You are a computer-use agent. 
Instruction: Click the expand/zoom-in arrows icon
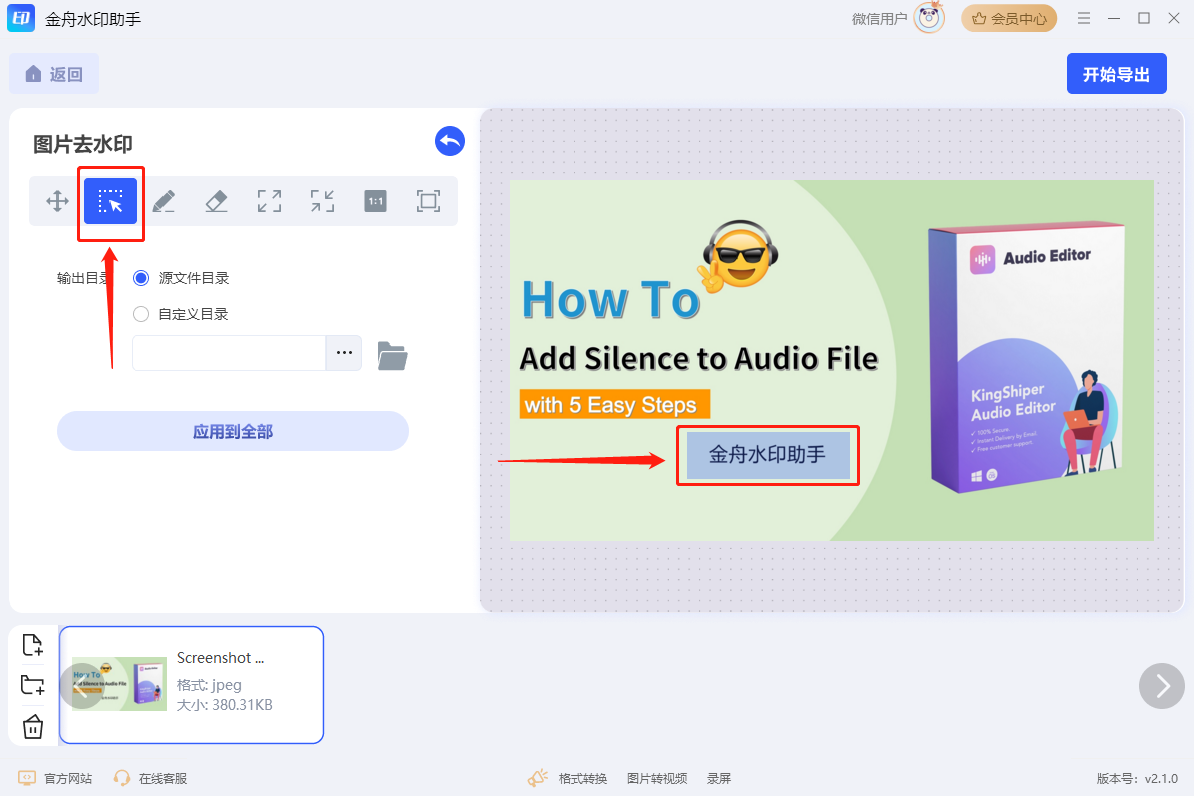[270, 201]
